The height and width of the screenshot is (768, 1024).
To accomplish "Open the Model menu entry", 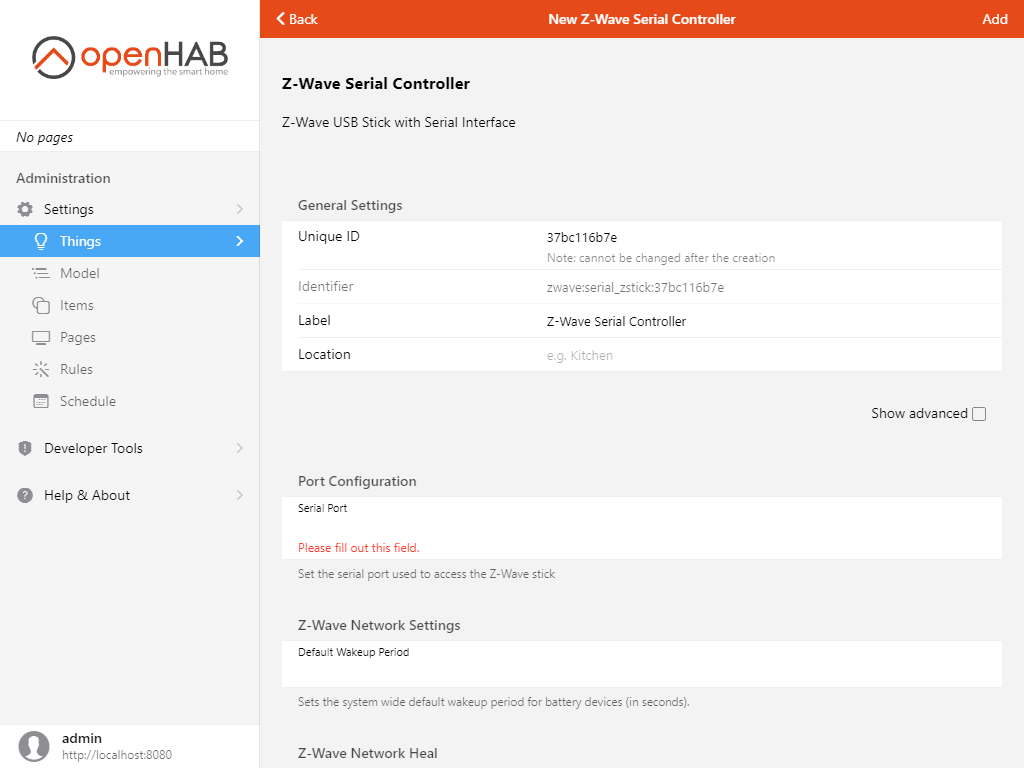I will pyautogui.click(x=79, y=273).
